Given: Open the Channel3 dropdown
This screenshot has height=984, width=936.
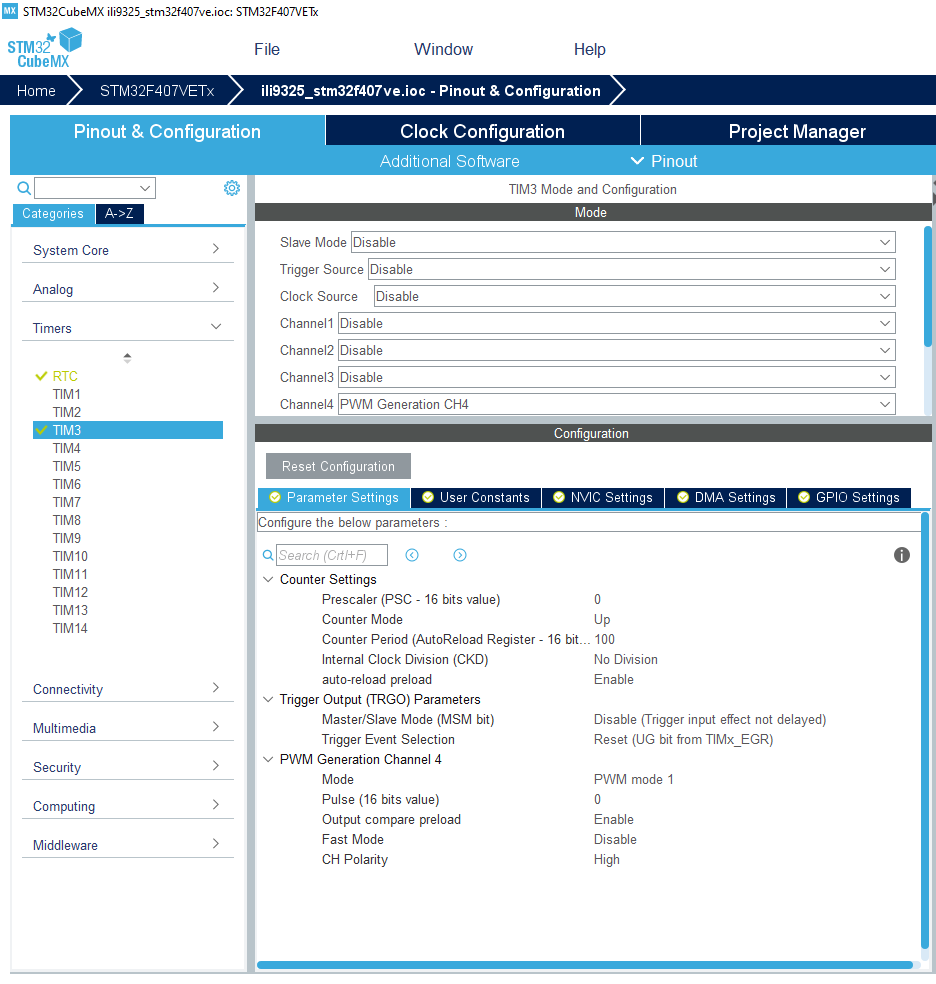Looking at the screenshot, I should [617, 377].
